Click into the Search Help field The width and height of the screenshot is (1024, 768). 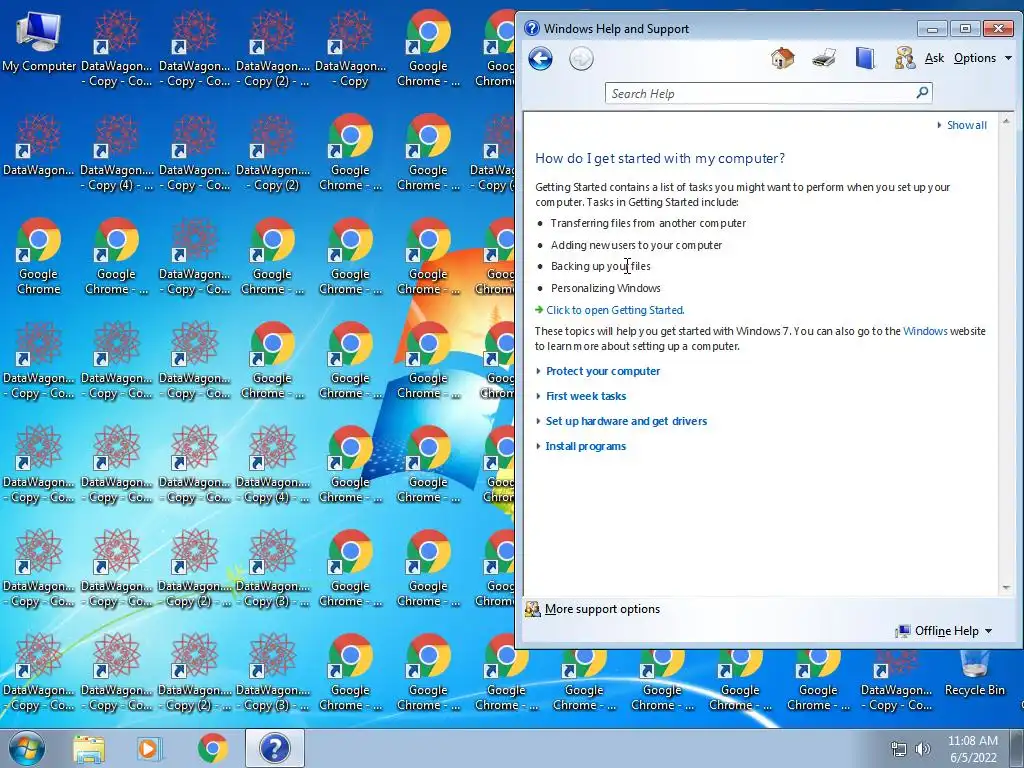(x=761, y=93)
